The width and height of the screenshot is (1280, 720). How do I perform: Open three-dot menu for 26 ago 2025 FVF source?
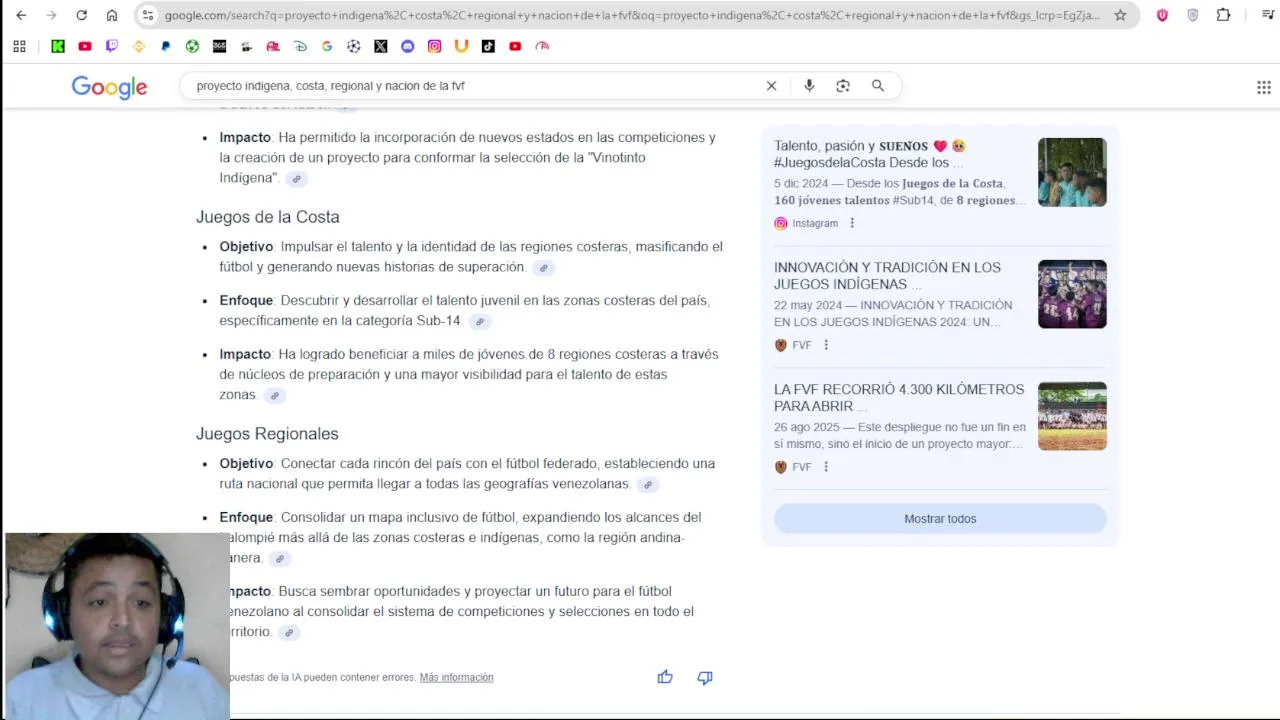826,467
